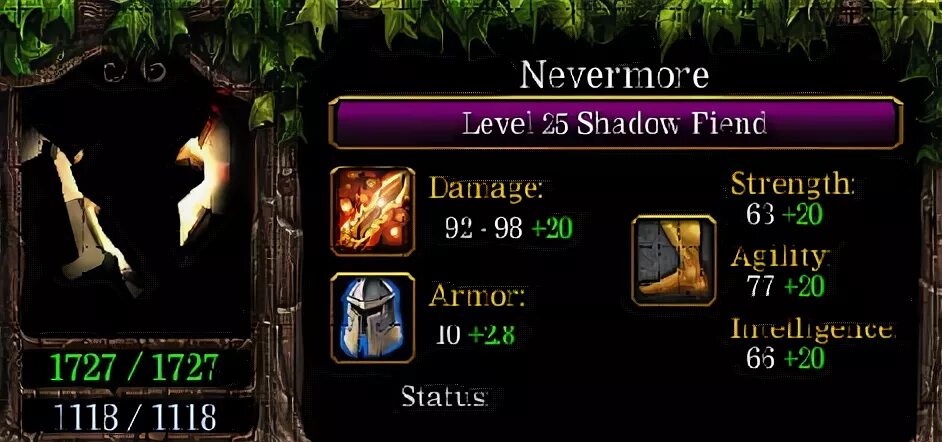Click the +2.8 armor bonus
Viewport: 942px width, 442px height.
pyautogui.click(x=491, y=335)
